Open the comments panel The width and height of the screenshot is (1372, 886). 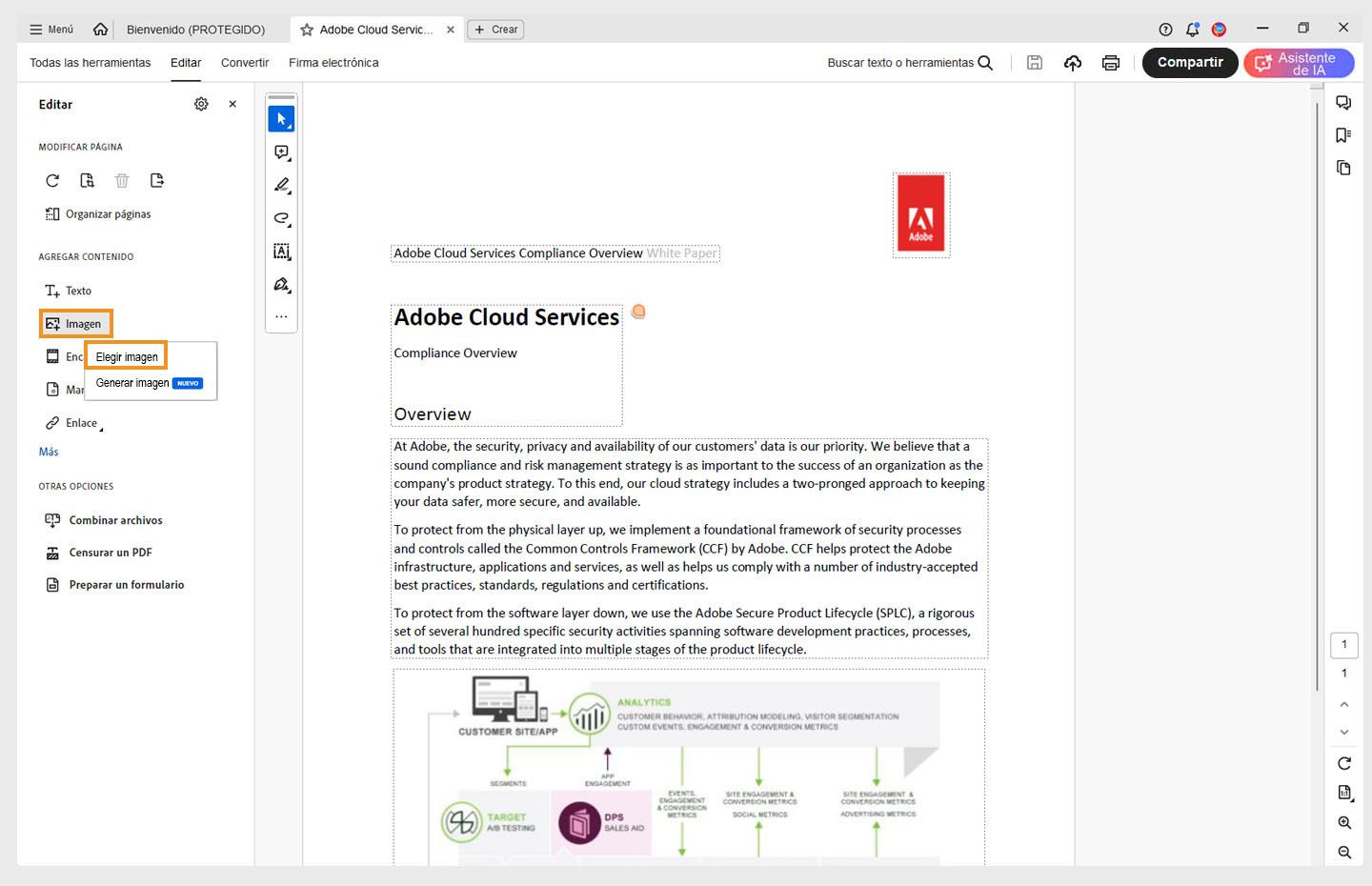tap(1343, 102)
